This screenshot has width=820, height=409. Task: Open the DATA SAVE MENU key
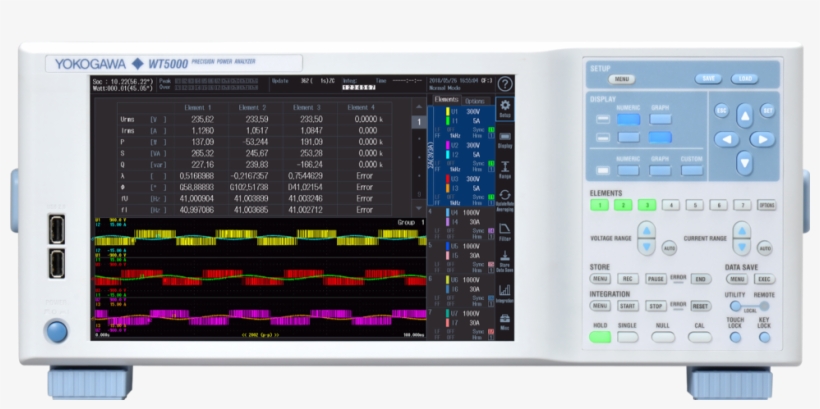coord(736,279)
